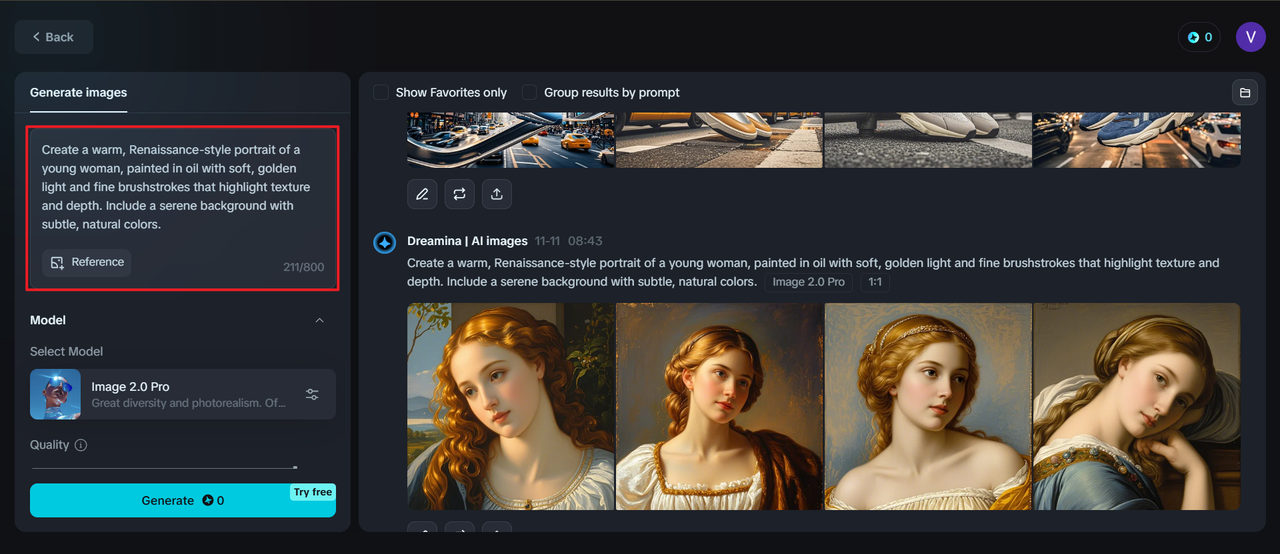Collapse the Model section chevron

[x=320, y=320]
